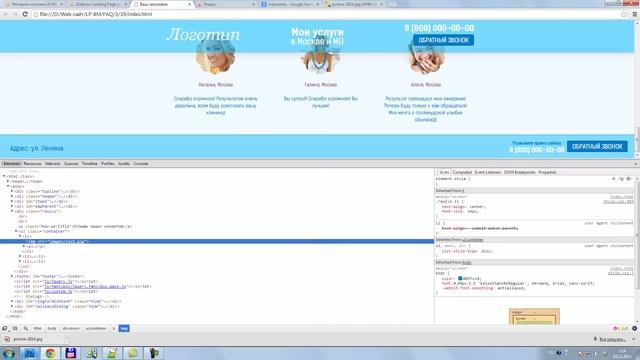Open the floppy disk taskbar app

71,353
